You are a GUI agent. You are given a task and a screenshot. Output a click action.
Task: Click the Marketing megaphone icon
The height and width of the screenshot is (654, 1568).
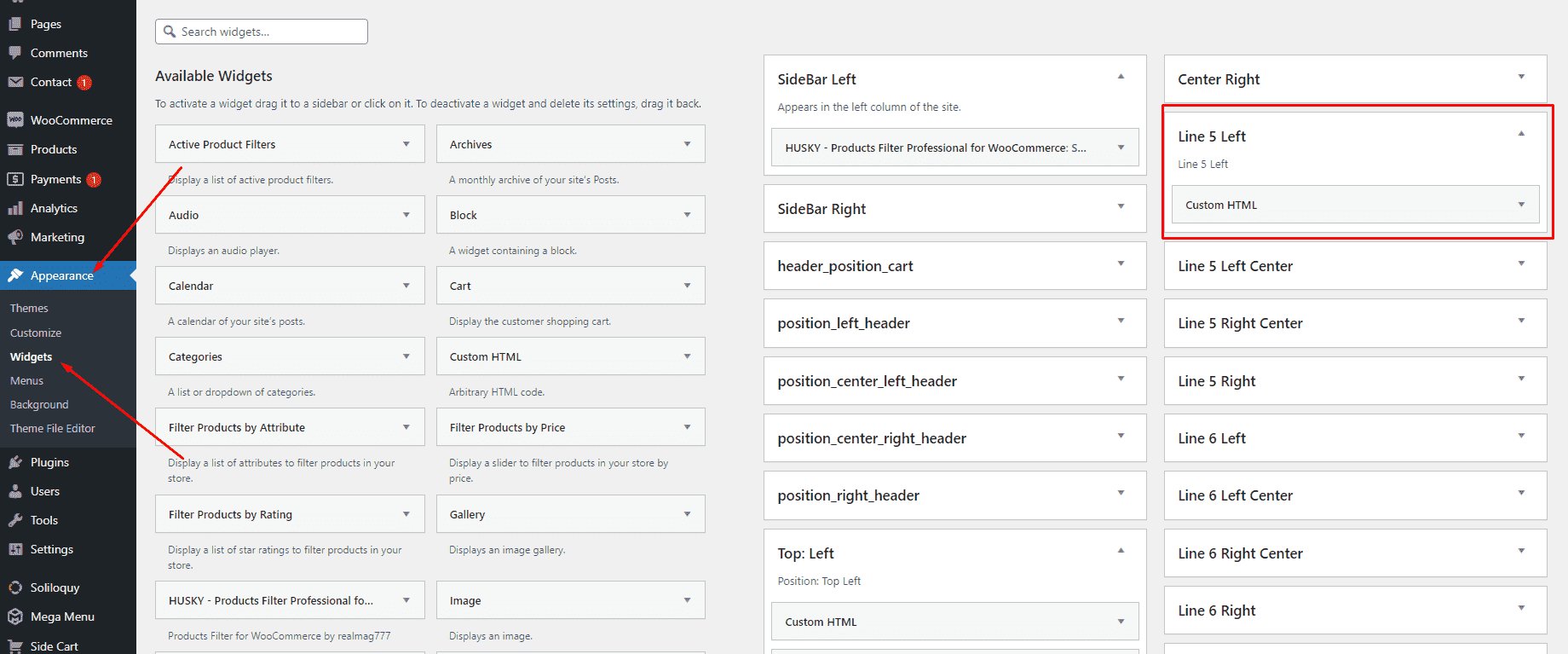(15, 237)
